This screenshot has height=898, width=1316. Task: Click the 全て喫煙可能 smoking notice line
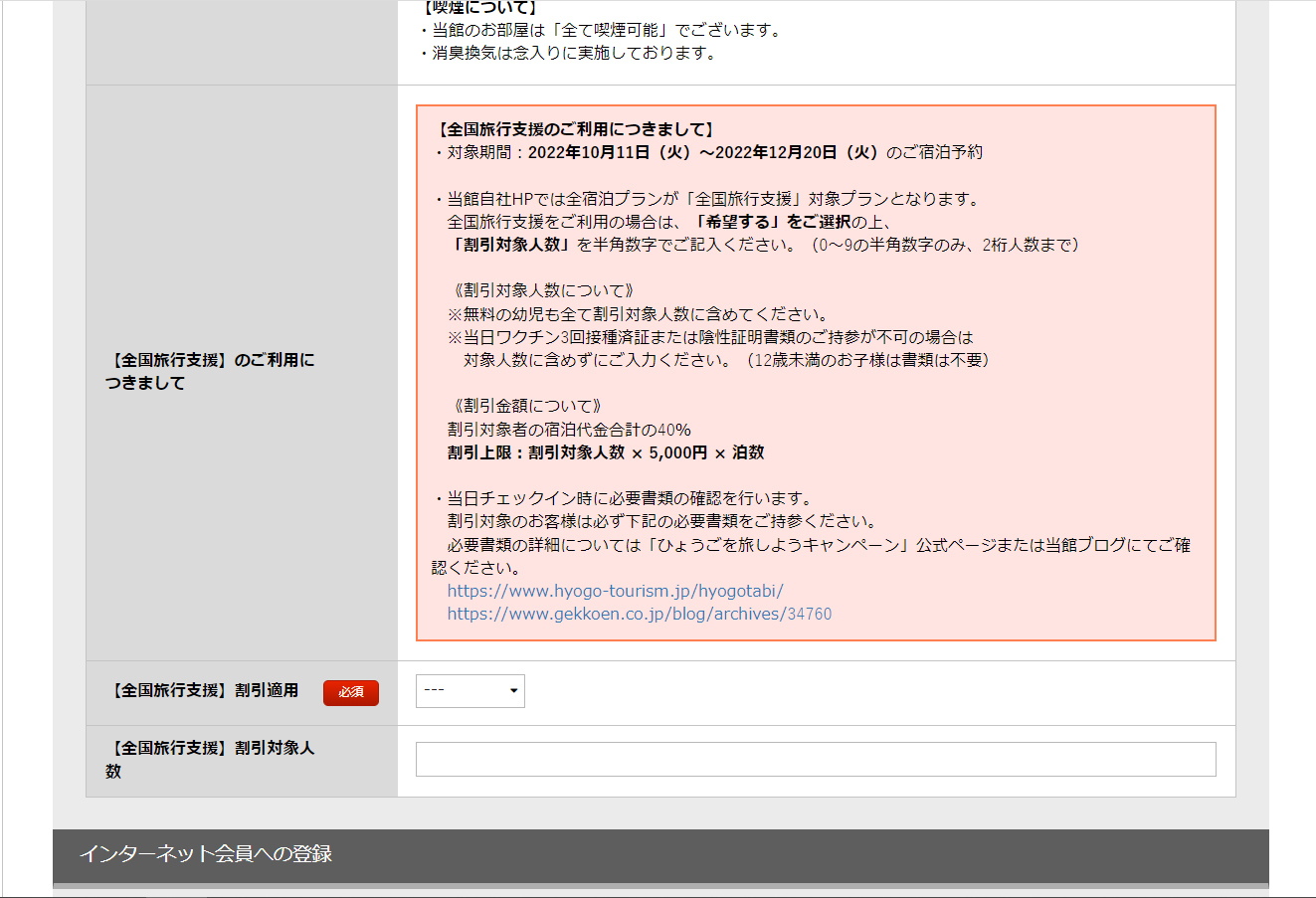tap(605, 30)
